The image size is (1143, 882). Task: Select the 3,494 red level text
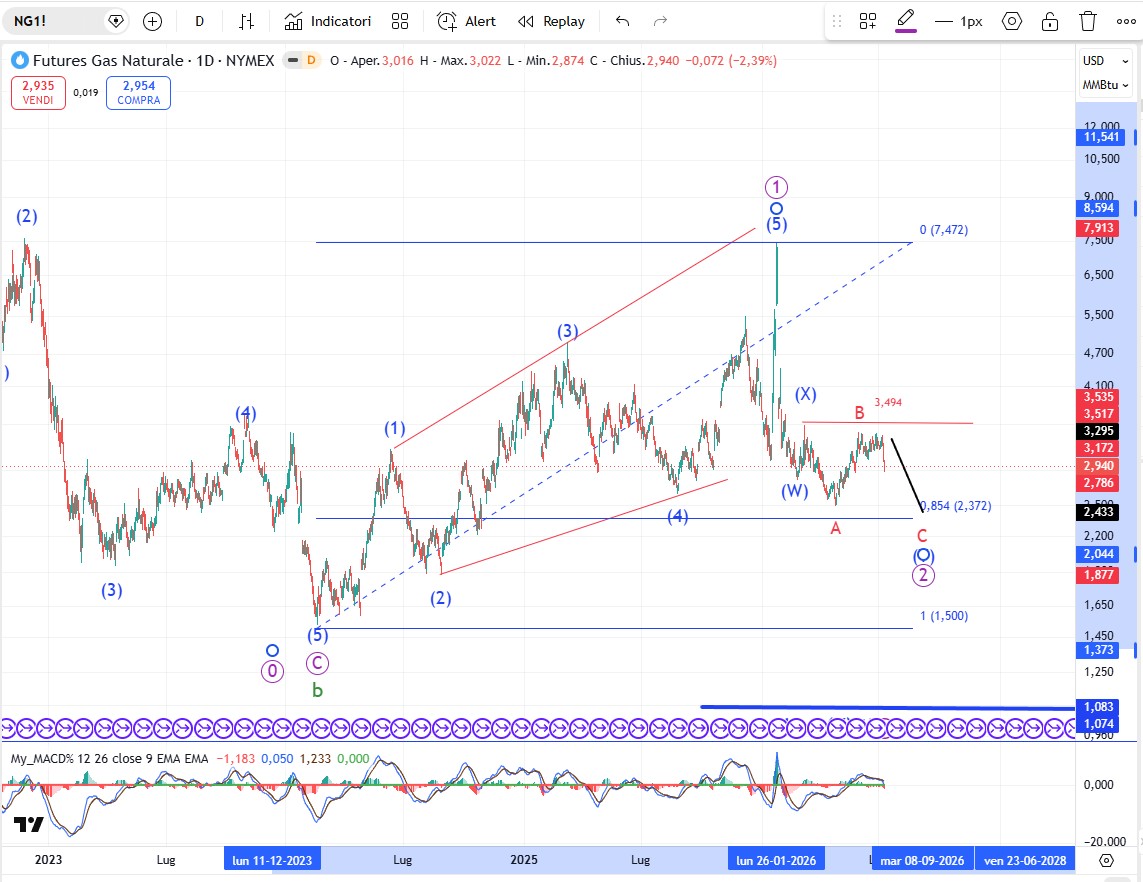[888, 402]
